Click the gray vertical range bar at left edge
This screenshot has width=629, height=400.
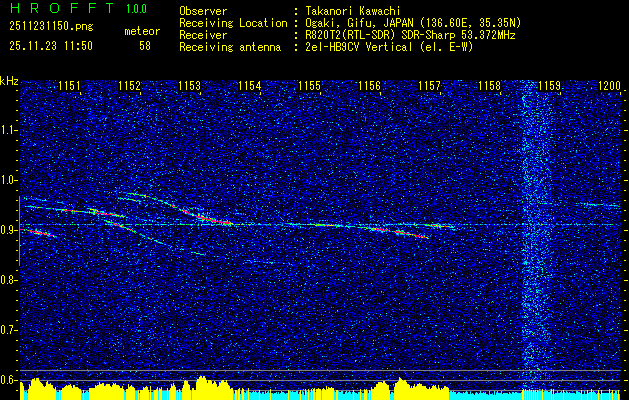(x=19, y=231)
